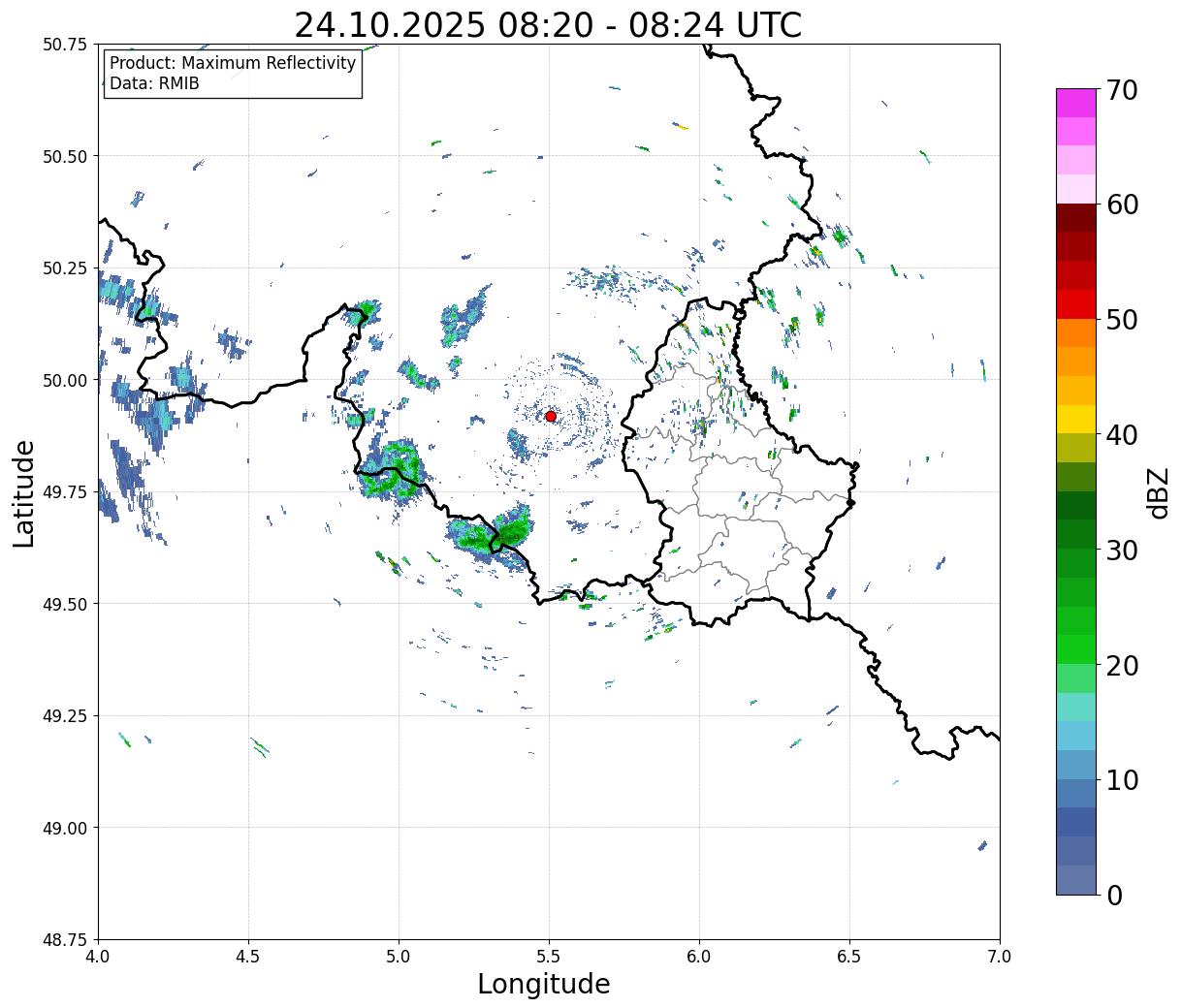Click the latitude tick label 49.25
The image size is (1182, 1008).
point(65,716)
